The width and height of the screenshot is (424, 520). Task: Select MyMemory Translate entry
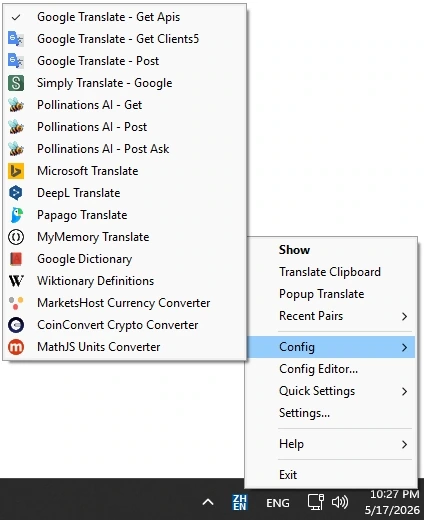[125, 237]
